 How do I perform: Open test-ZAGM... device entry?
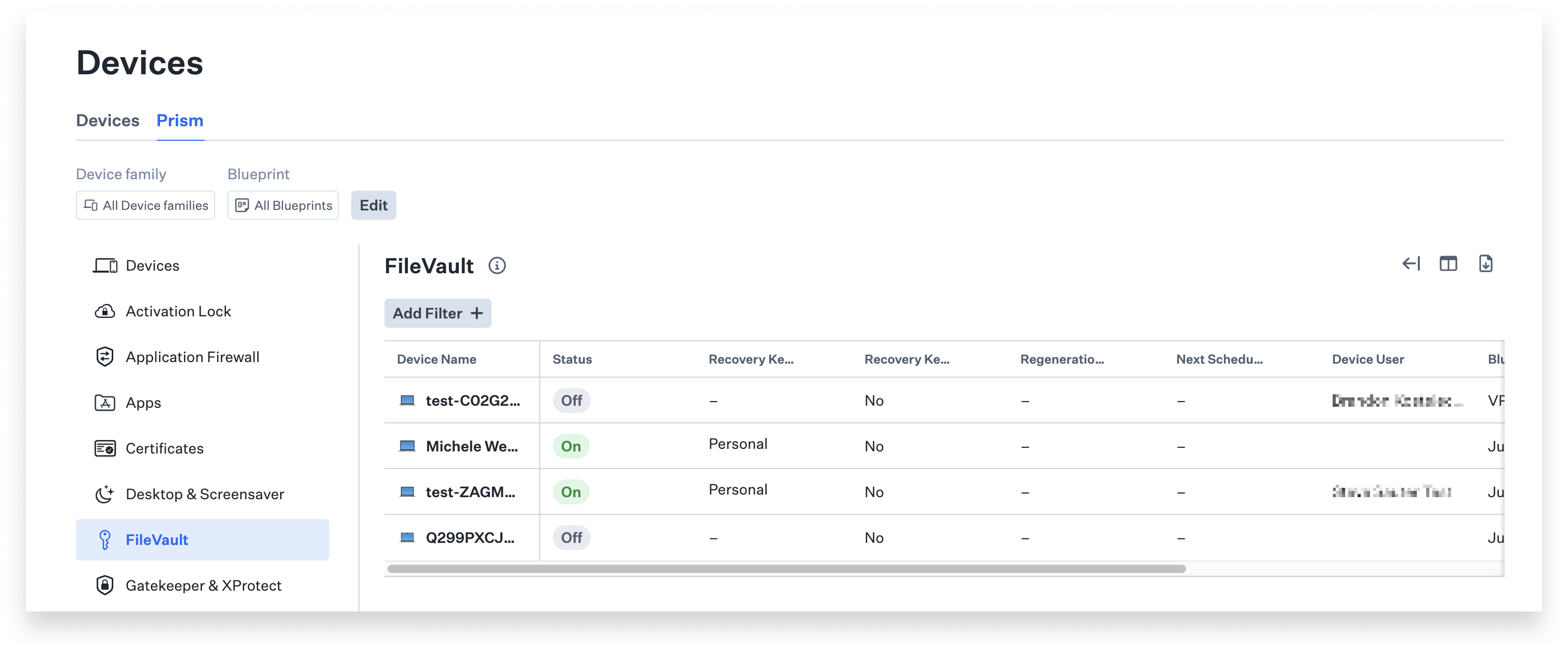tap(470, 492)
